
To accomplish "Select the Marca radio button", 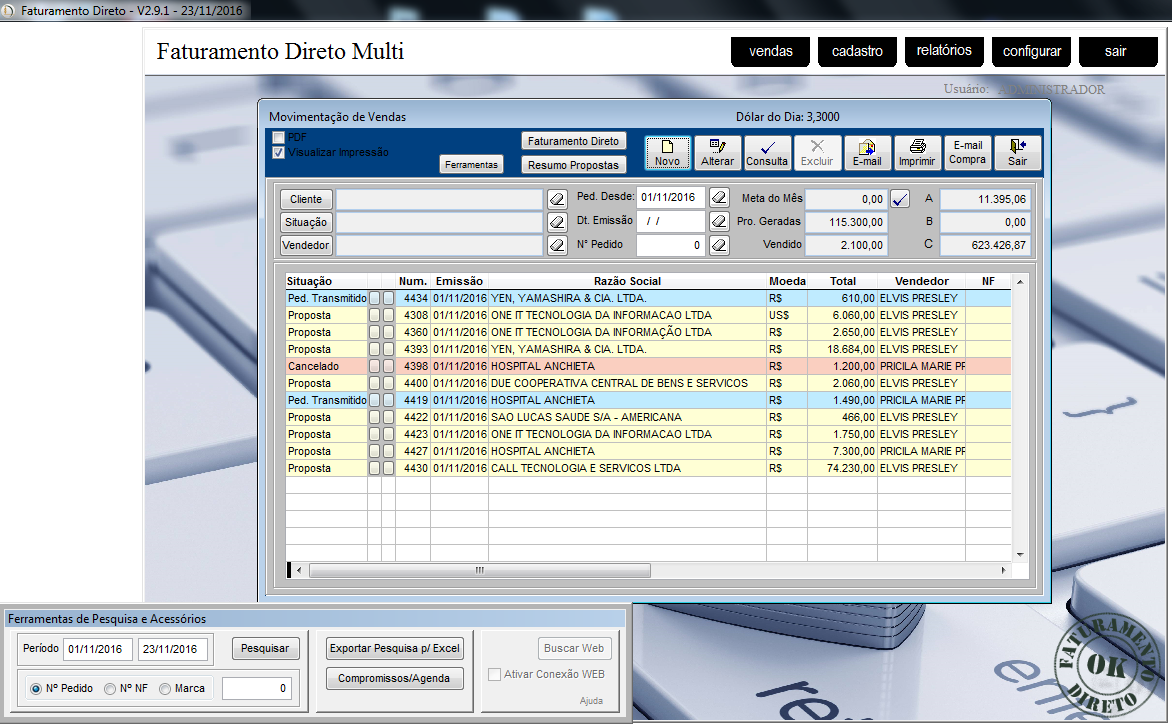I will coord(165,689).
